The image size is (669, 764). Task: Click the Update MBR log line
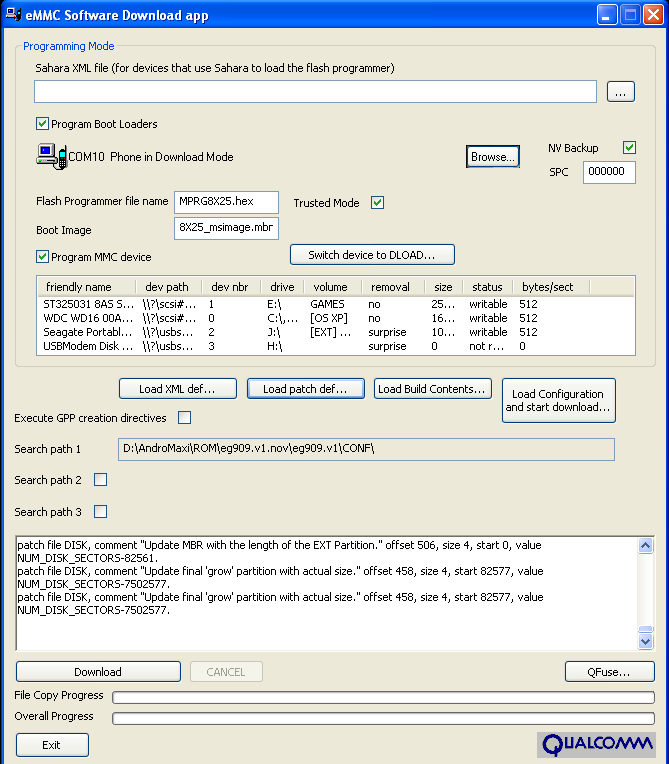pyautogui.click(x=280, y=551)
